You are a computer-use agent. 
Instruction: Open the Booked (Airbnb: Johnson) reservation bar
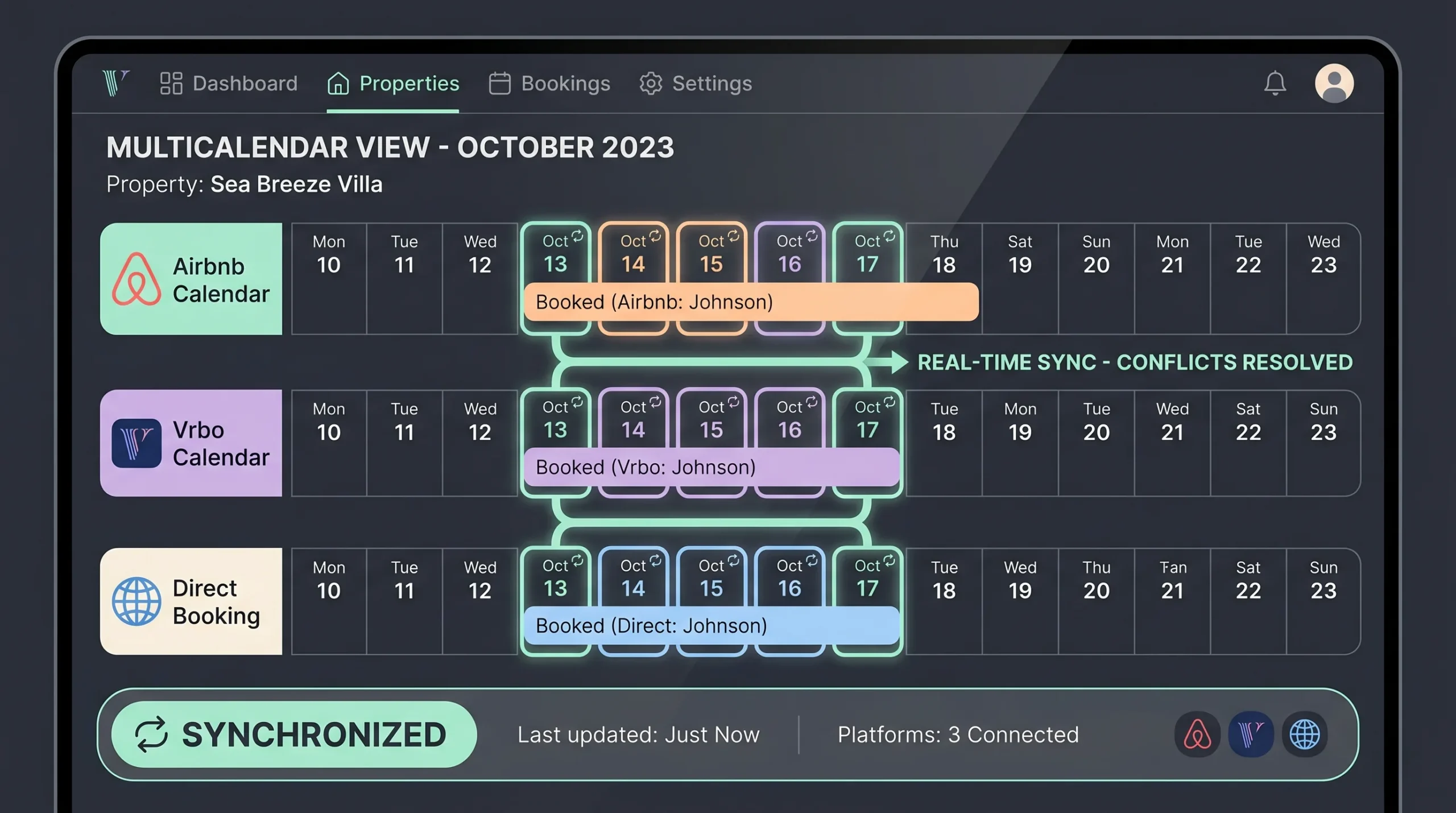click(751, 302)
